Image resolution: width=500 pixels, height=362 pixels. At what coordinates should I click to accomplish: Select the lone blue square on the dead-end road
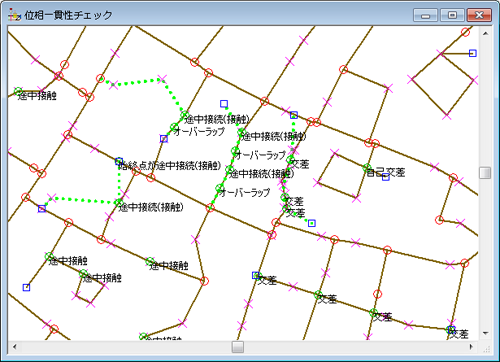[x=26, y=287]
